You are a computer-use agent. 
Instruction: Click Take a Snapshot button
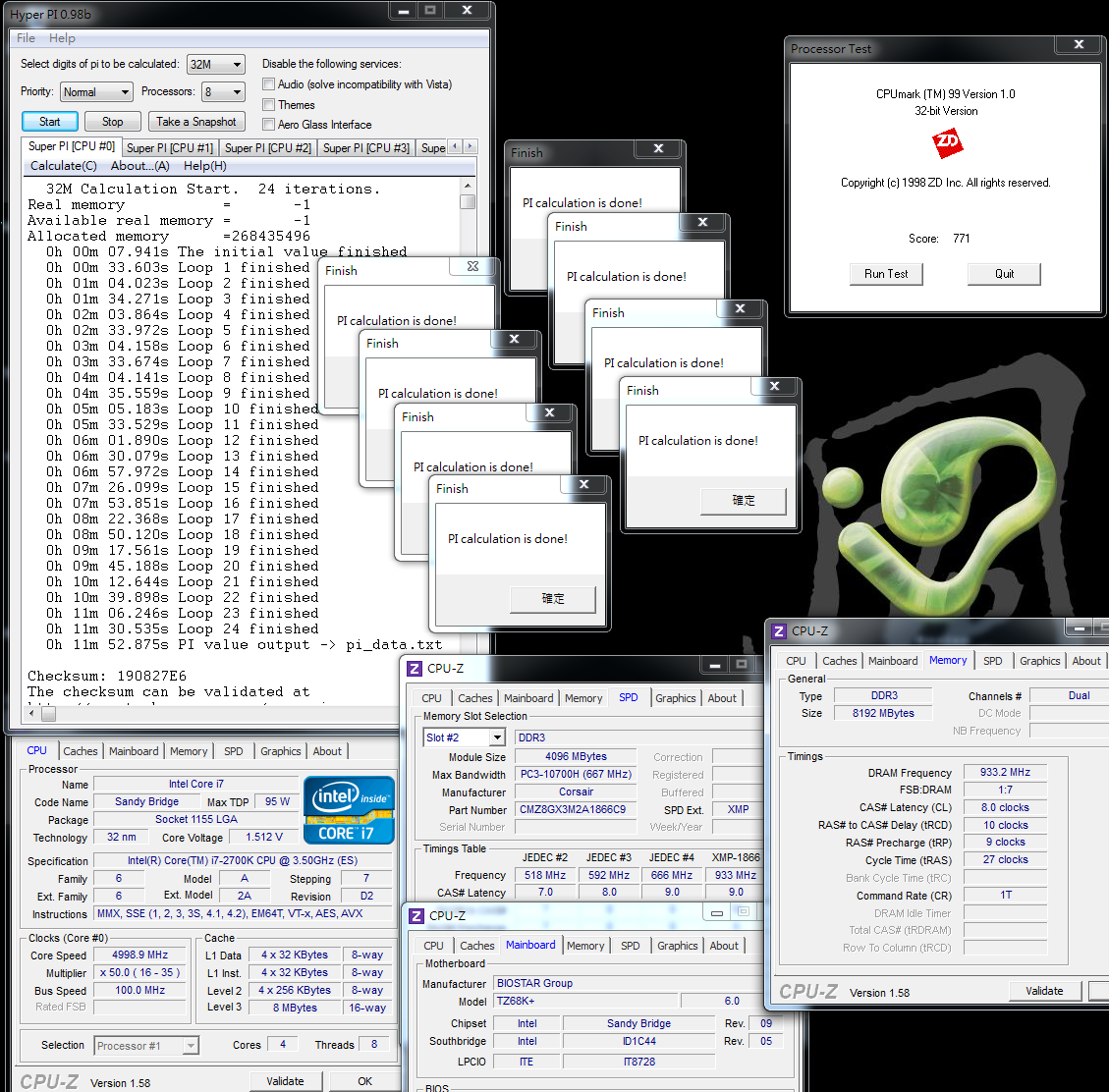196,122
